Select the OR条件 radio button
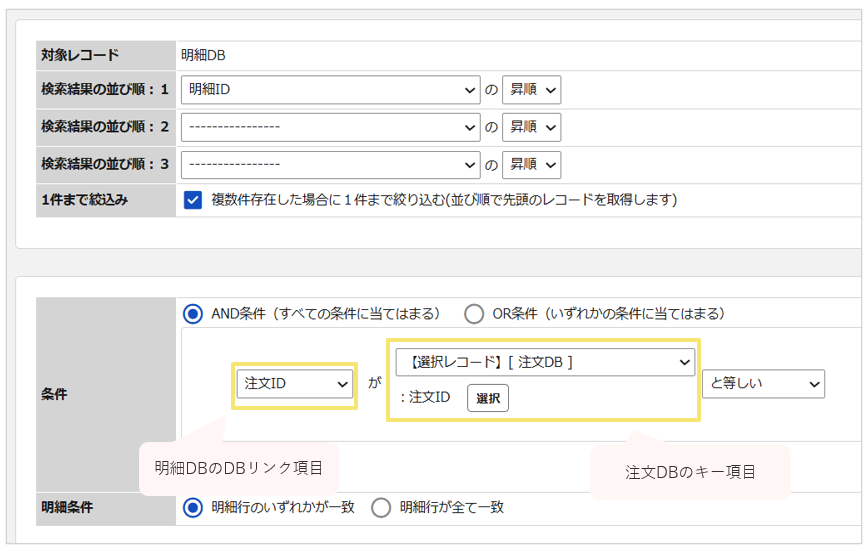The image size is (868, 552). point(474,314)
